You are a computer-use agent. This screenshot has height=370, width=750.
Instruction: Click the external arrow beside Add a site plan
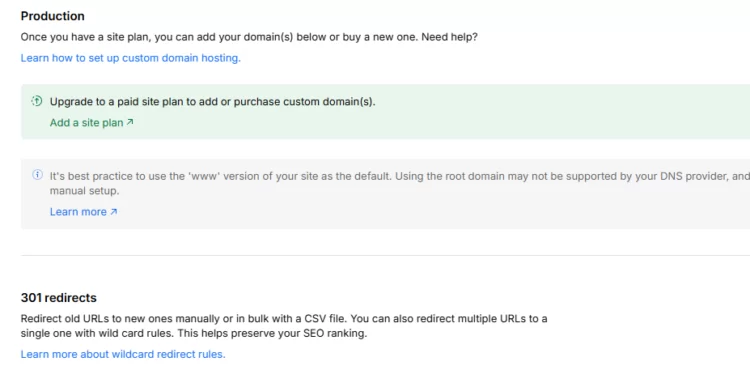coord(130,122)
